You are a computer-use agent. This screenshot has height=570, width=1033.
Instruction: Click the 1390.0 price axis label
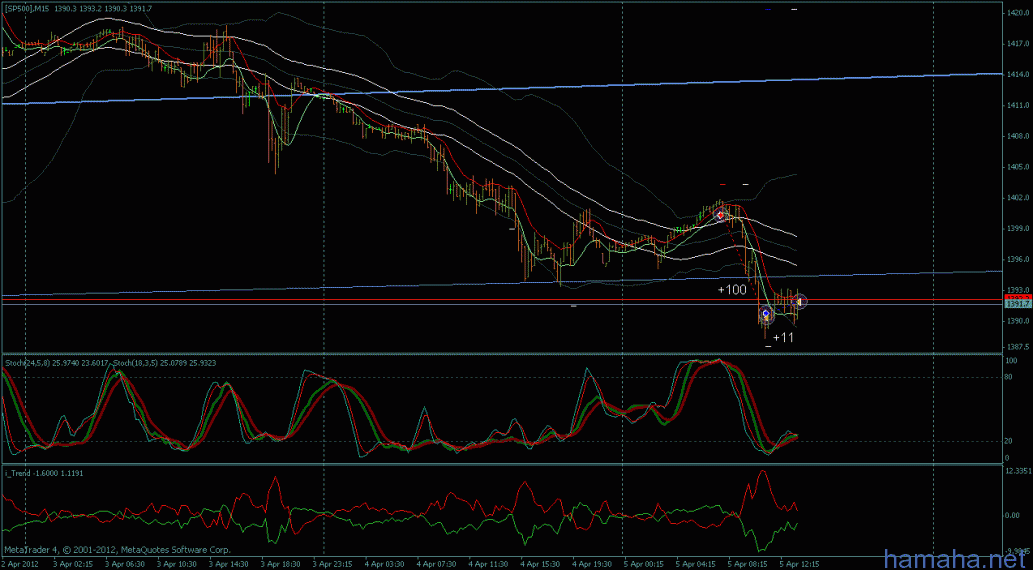1017,321
